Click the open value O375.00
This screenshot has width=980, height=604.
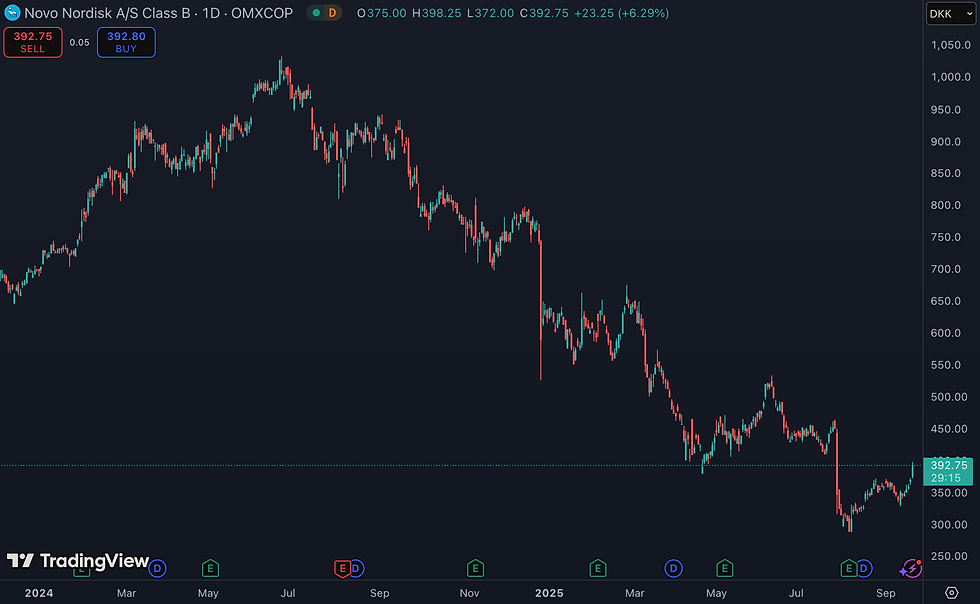pyautogui.click(x=381, y=13)
